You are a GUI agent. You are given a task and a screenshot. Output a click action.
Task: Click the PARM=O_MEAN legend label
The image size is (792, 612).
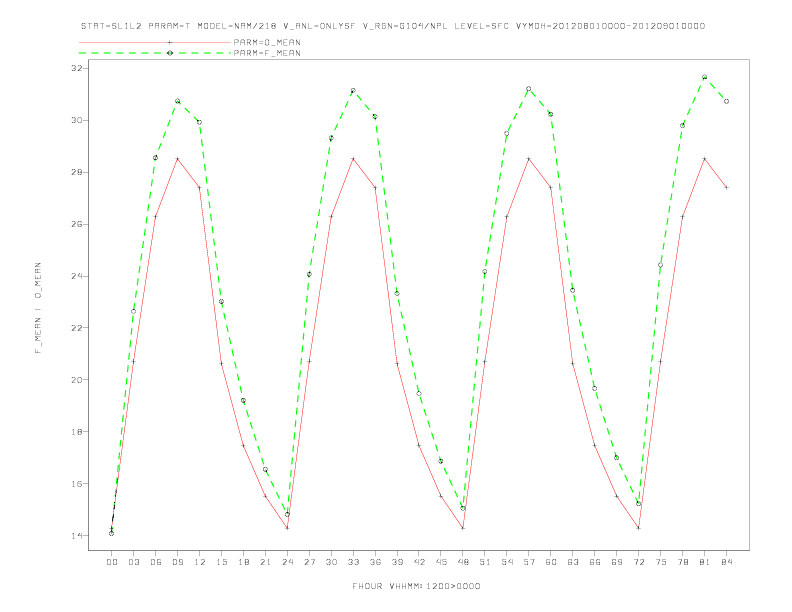[267, 42]
